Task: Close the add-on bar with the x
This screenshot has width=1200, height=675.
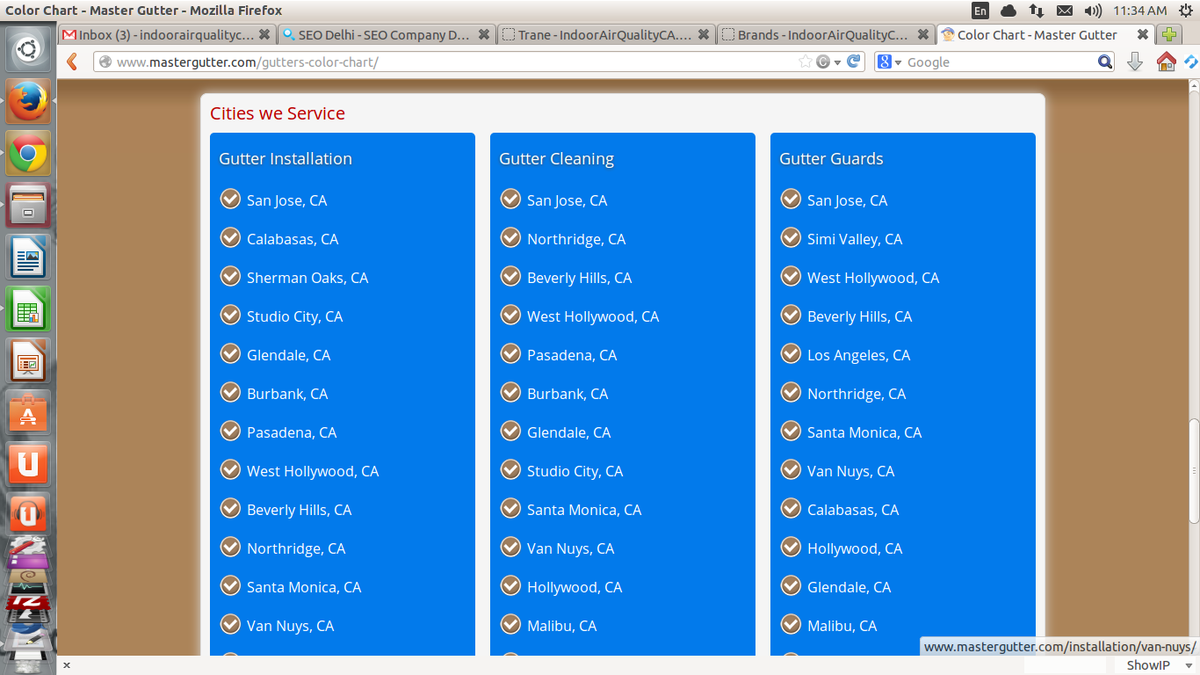Action: [x=67, y=665]
